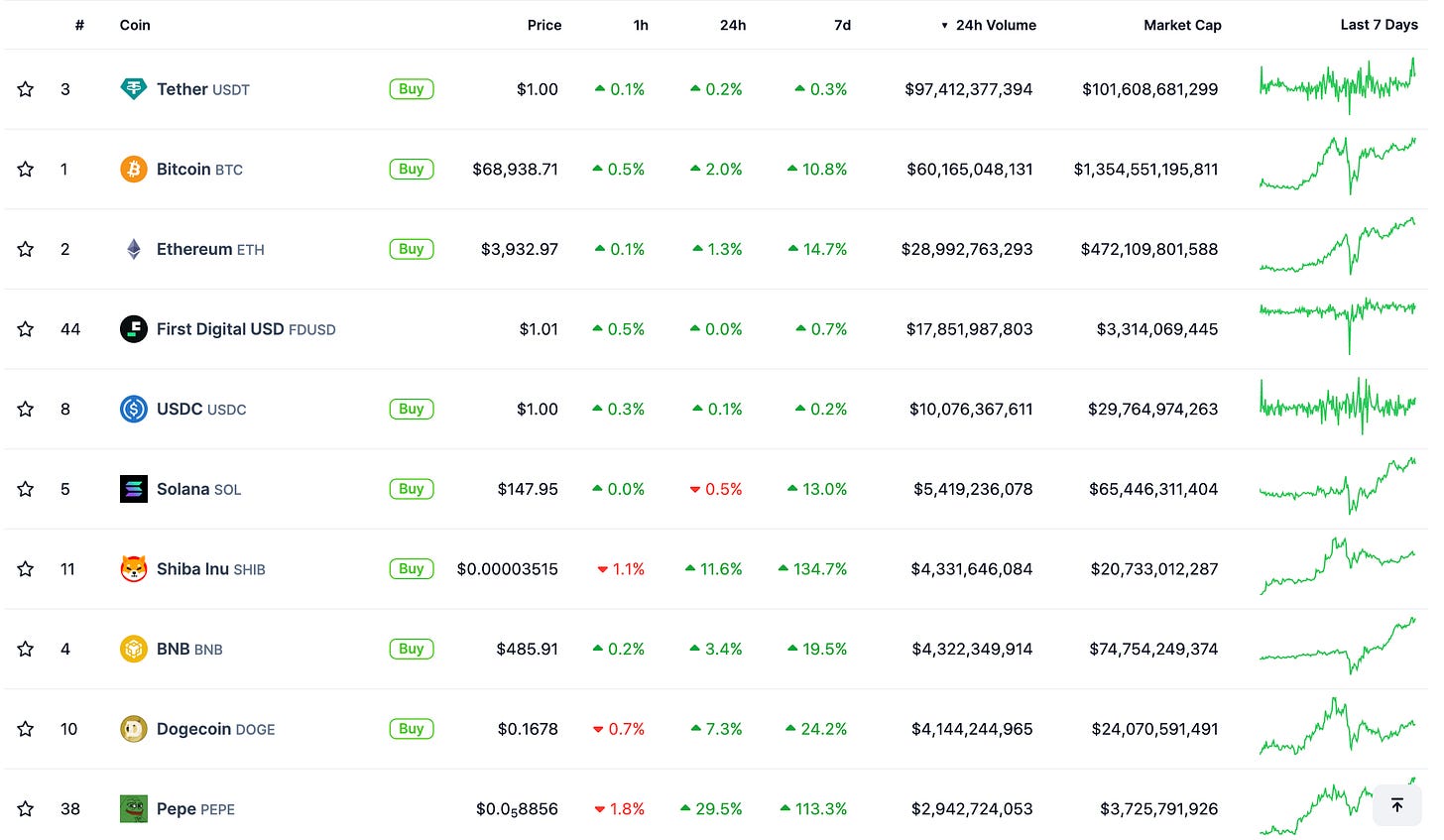Sort by 24h Volume column header
Screen dimensions: 1444x840
[989, 25]
